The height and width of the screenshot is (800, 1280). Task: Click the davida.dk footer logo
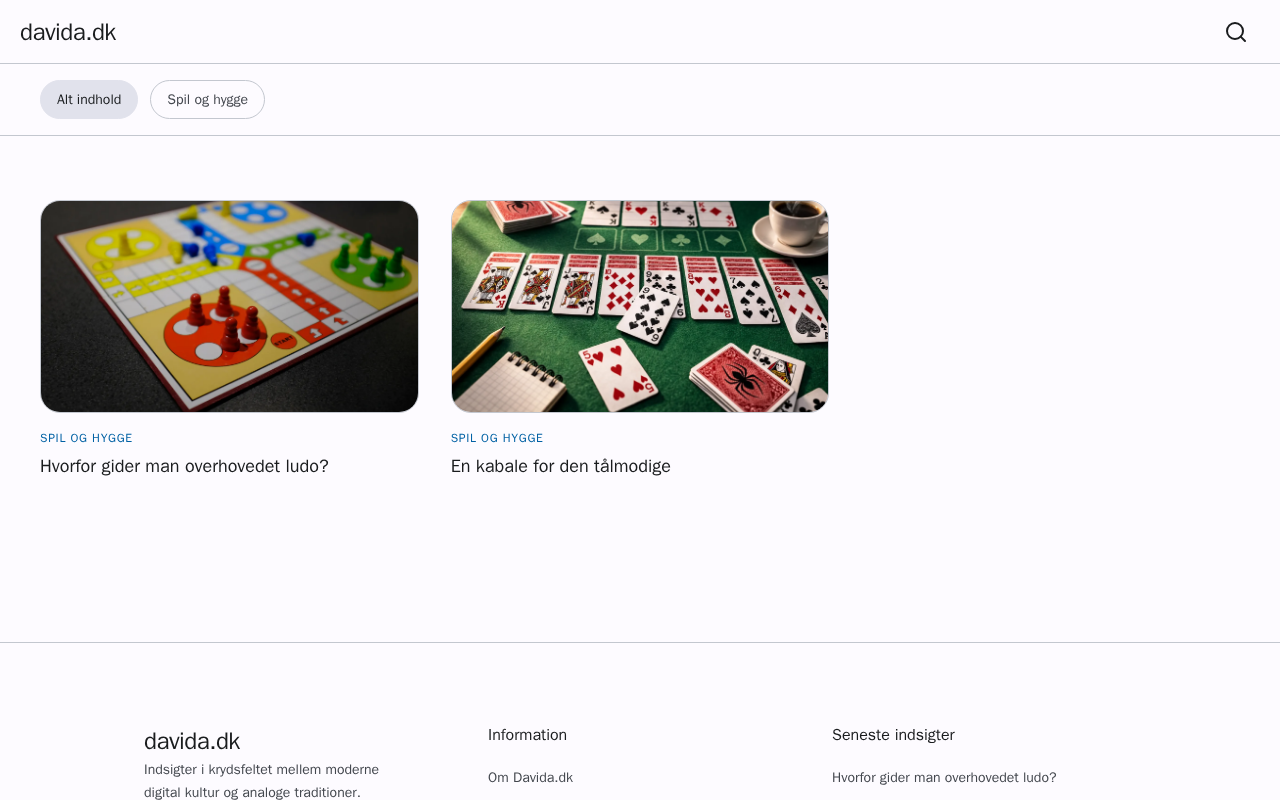click(192, 741)
